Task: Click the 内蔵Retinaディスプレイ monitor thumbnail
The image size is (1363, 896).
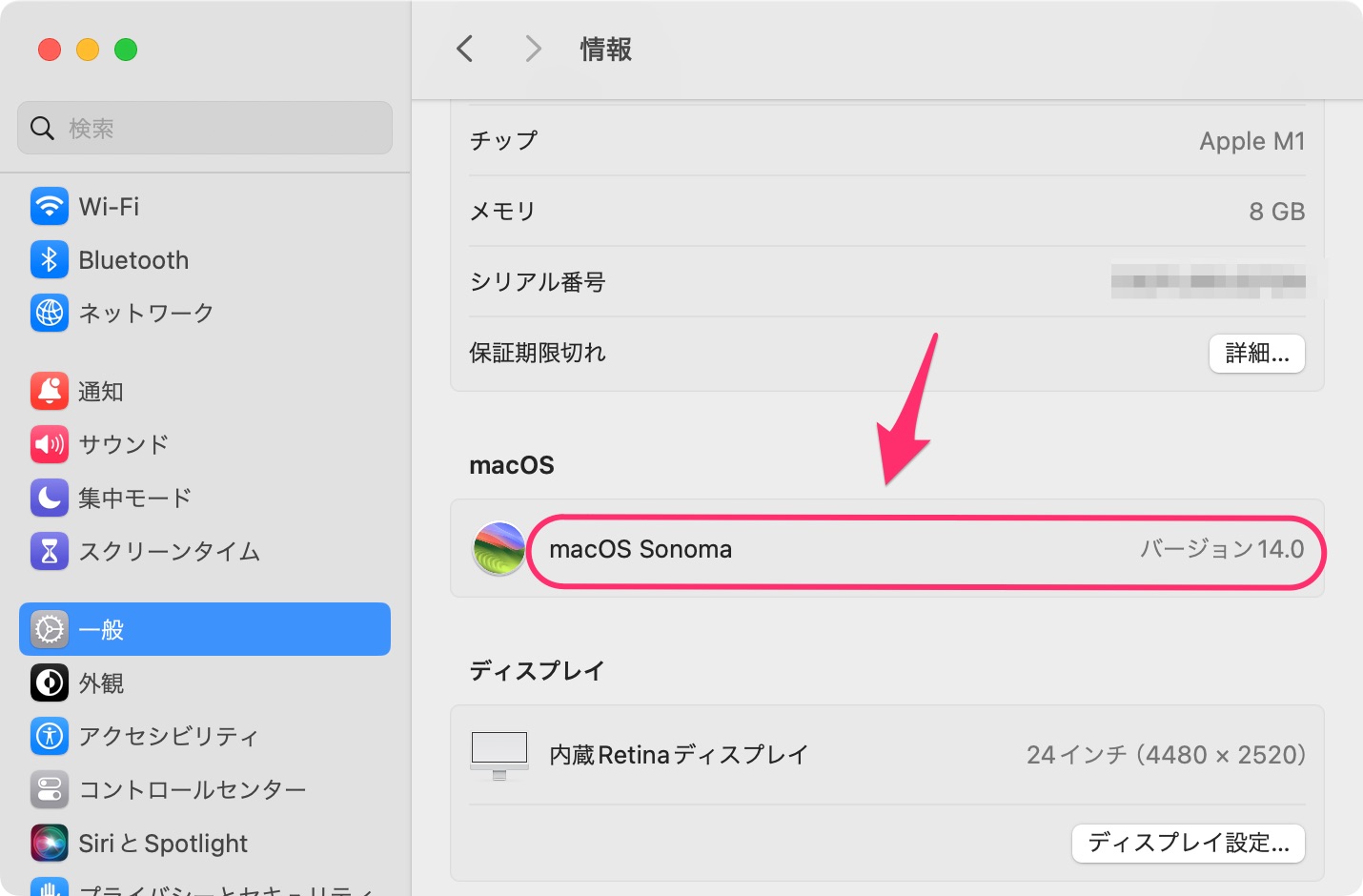Action: click(x=499, y=755)
